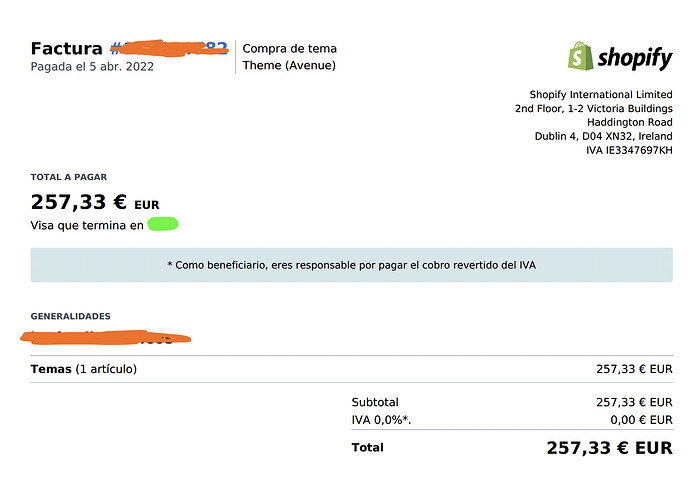Select the Pagada el 5 abr. 2022 text
Image resolution: width=690 pixels, height=481 pixels.
point(92,66)
